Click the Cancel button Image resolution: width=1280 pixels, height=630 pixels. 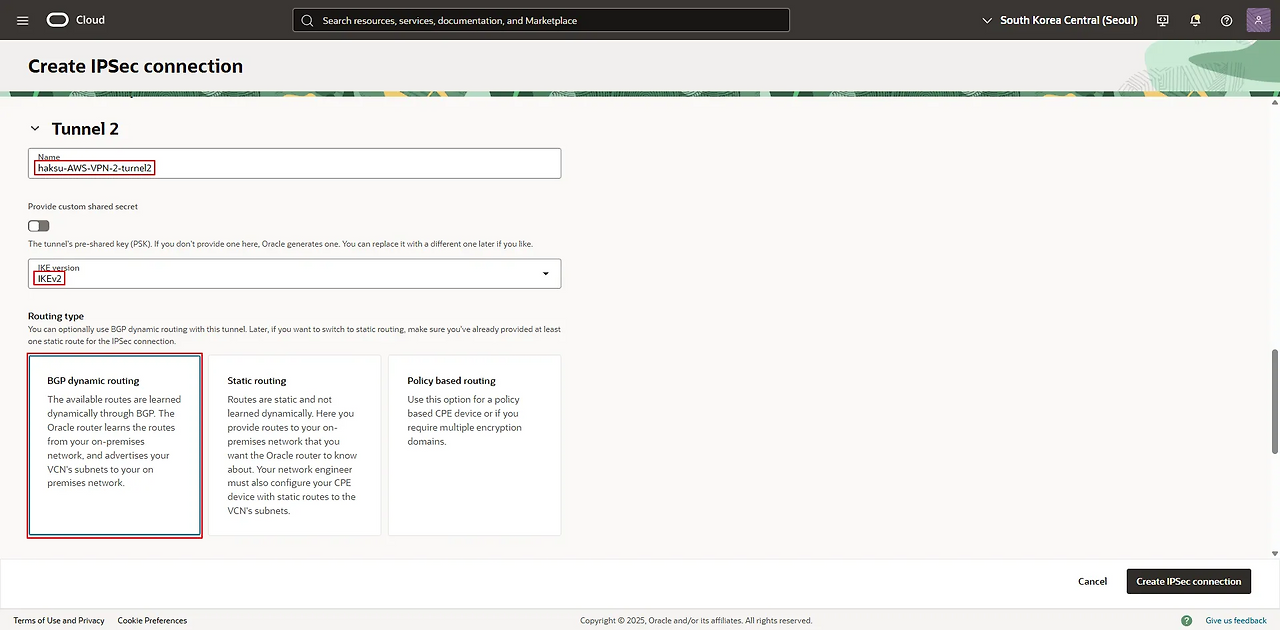pos(1092,581)
